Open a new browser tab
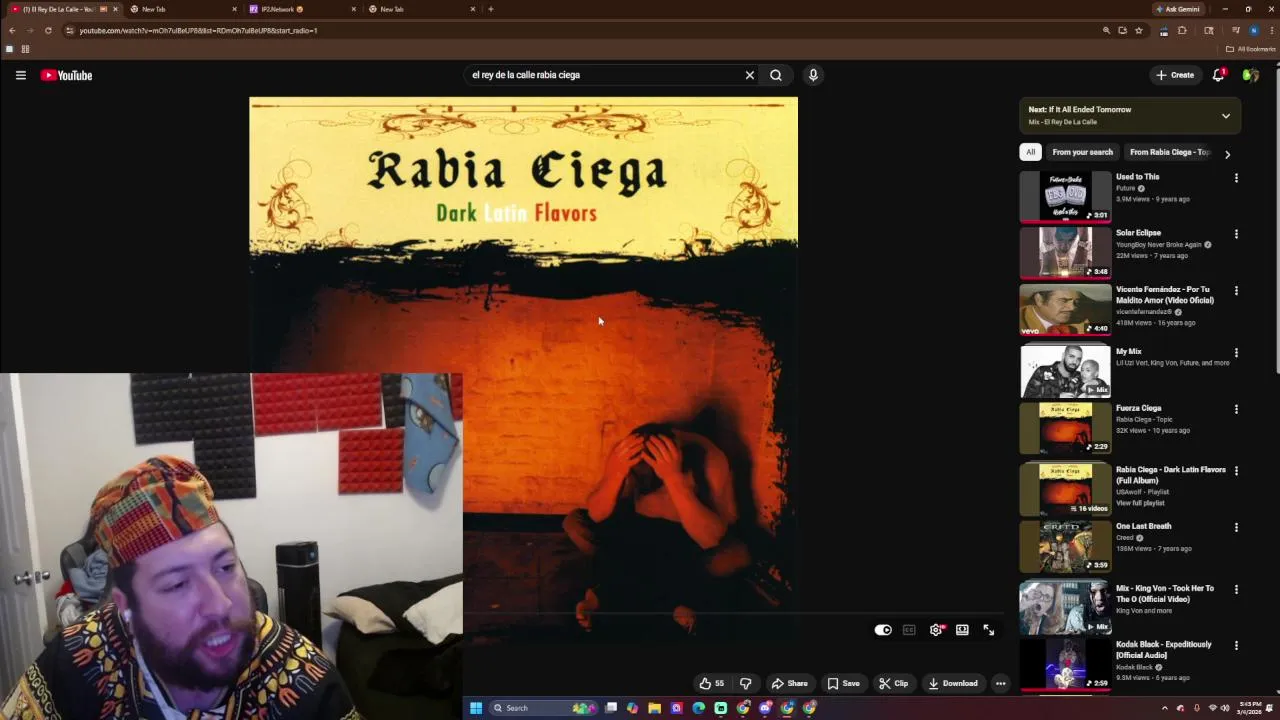The width and height of the screenshot is (1280, 720). (x=490, y=9)
